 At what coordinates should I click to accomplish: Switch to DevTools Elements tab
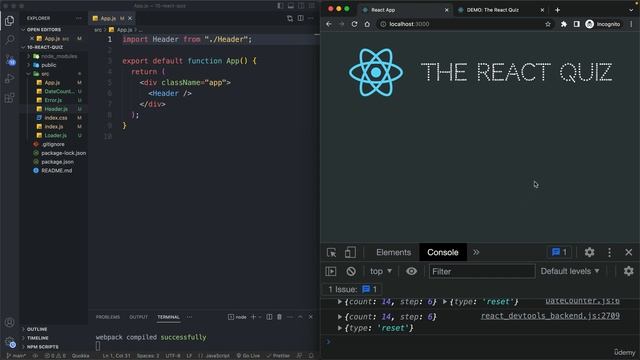(x=393, y=252)
